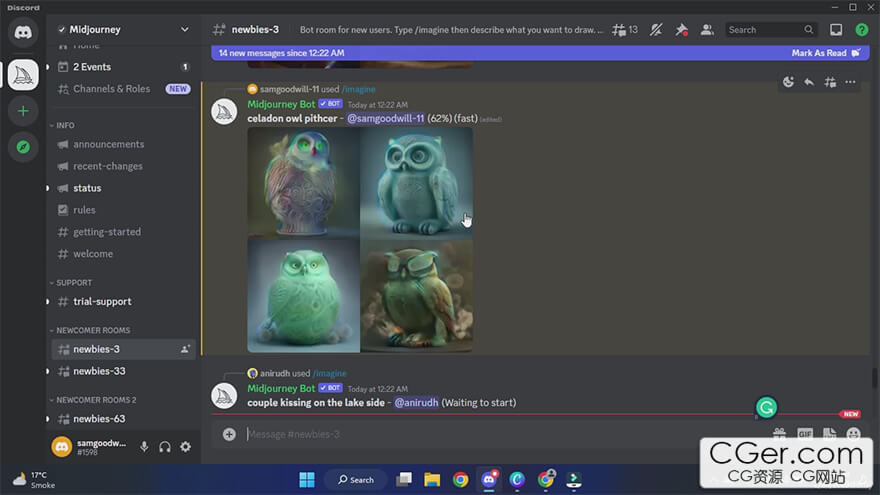Click the @anirudh mention
Viewport: 880px width, 495px height.
(x=416, y=402)
